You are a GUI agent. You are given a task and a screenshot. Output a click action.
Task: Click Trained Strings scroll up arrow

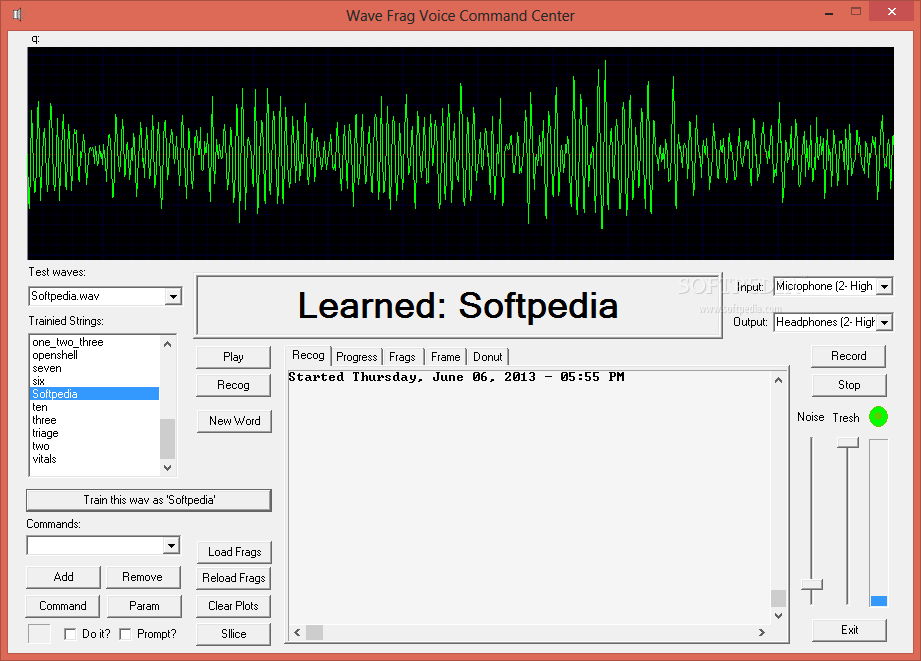167,344
